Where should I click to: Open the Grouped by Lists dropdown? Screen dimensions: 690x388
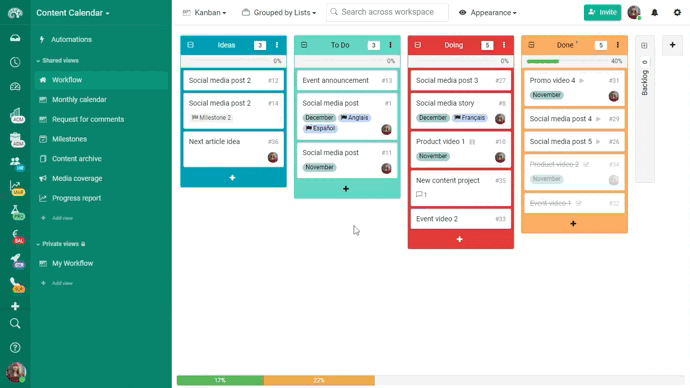[279, 13]
